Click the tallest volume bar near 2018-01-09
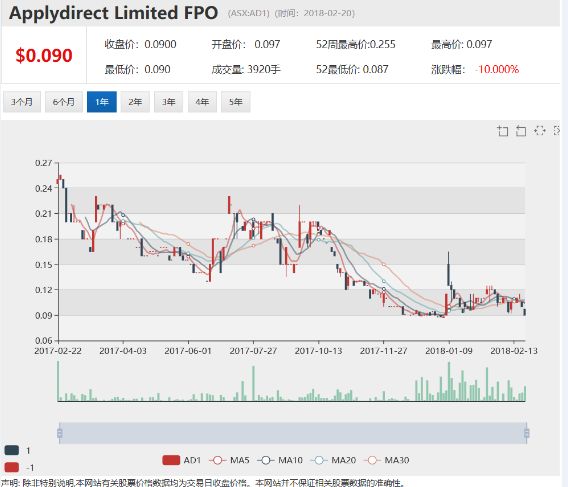 pos(449,381)
